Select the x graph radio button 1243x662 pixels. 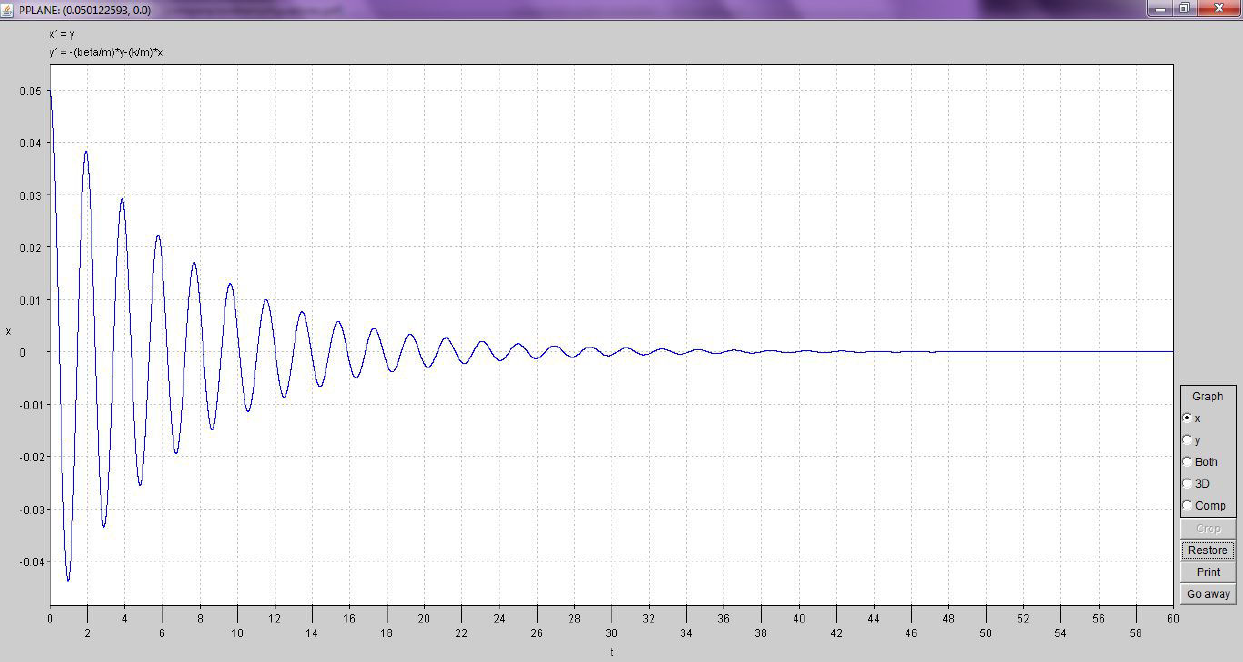1187,418
